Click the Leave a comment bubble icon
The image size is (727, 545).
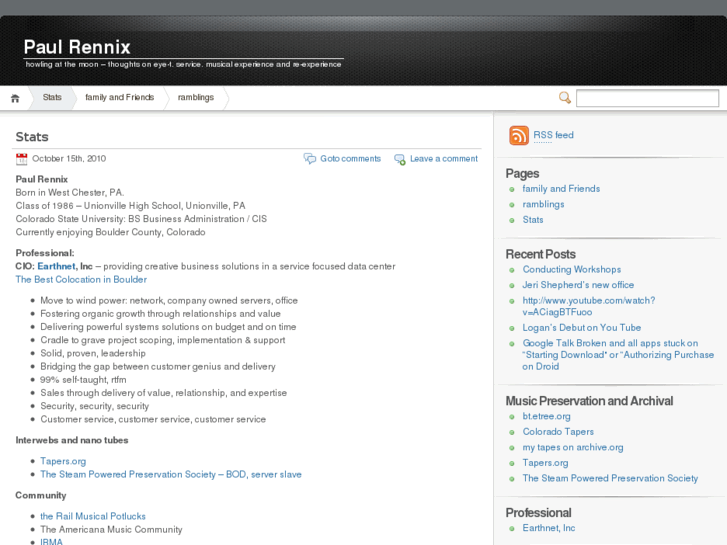[x=400, y=159]
